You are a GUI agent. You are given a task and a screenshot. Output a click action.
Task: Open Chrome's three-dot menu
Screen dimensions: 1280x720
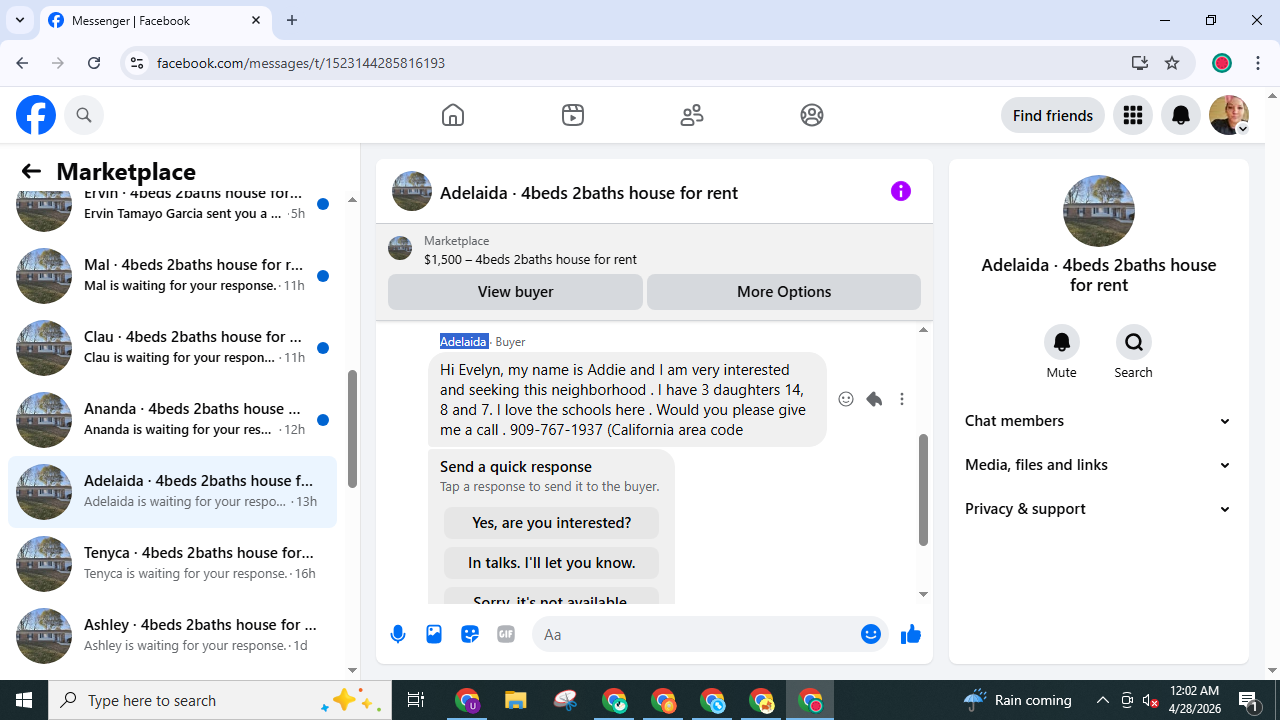coord(1257,63)
